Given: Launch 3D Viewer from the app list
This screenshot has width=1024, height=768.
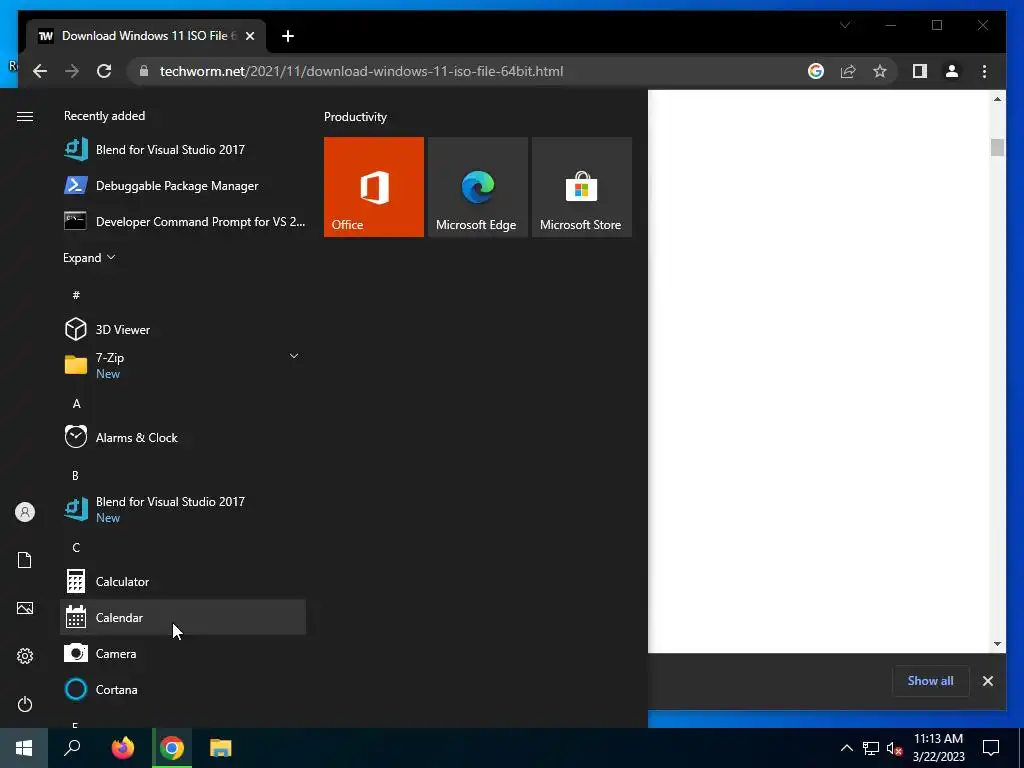Looking at the screenshot, I should (183, 329).
